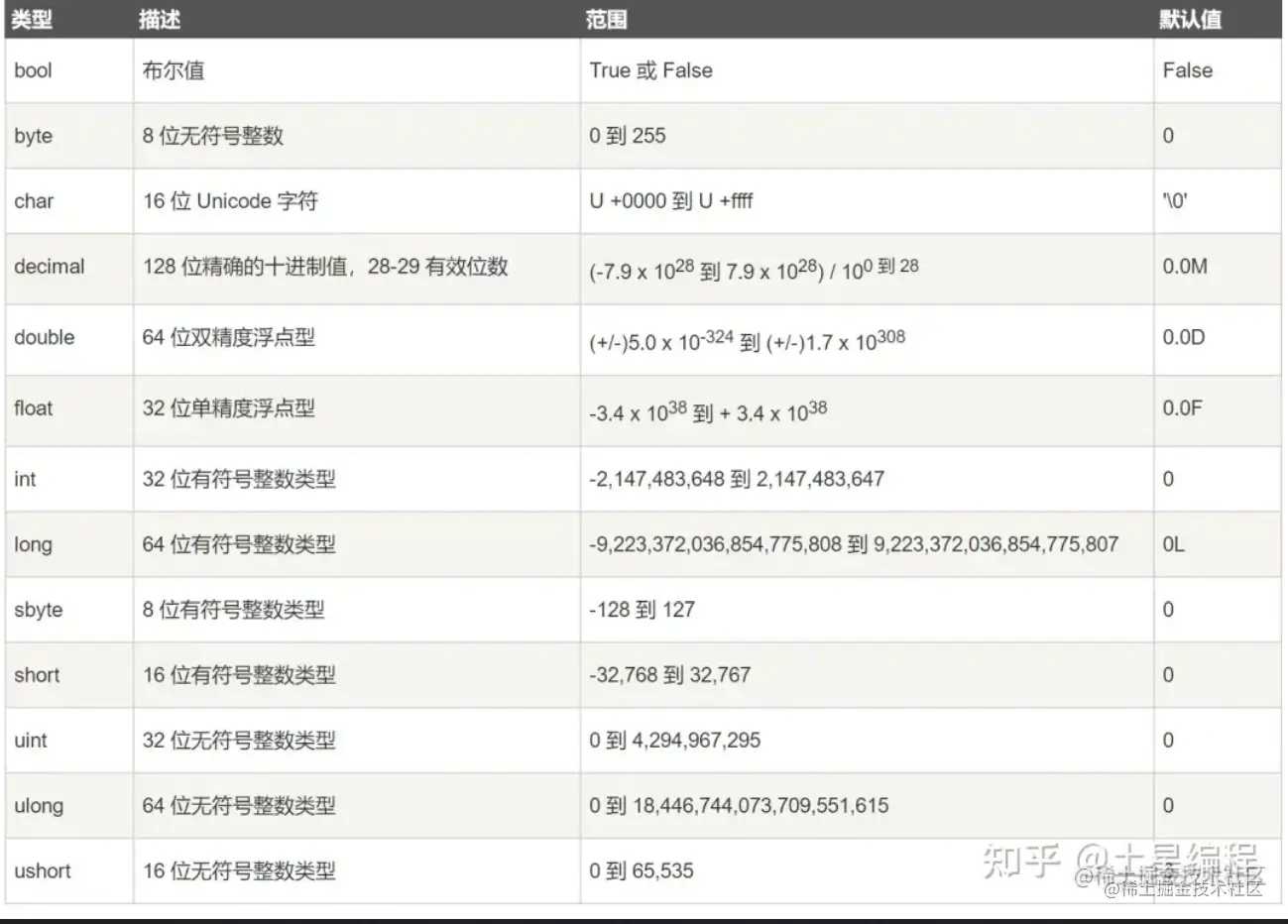Click the U +0000 到 U +ffff range
Screen dimensions: 1288x924
[671, 201]
